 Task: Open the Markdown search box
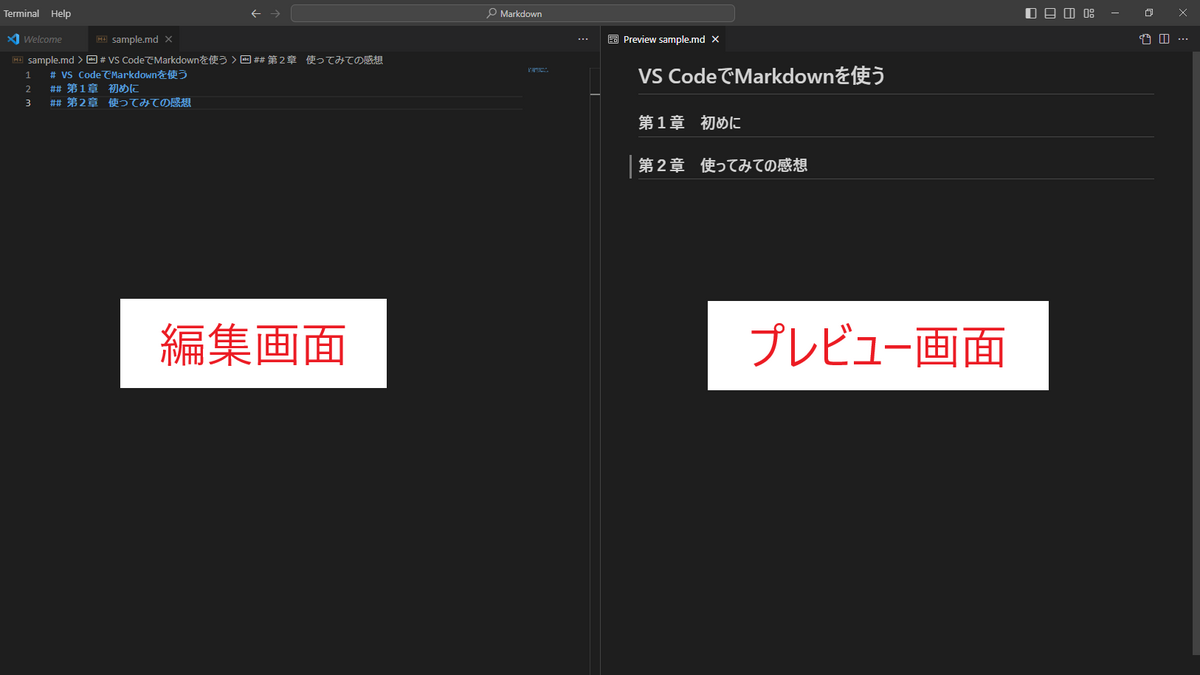[x=512, y=13]
